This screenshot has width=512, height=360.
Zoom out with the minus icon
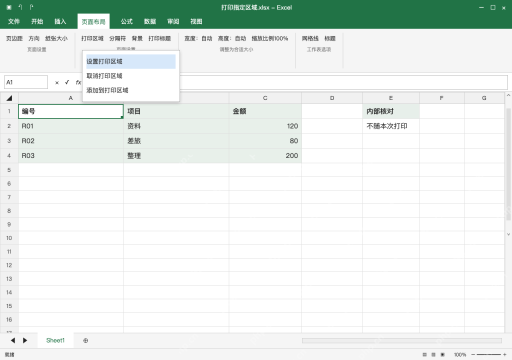pyautogui.click(x=473, y=355)
